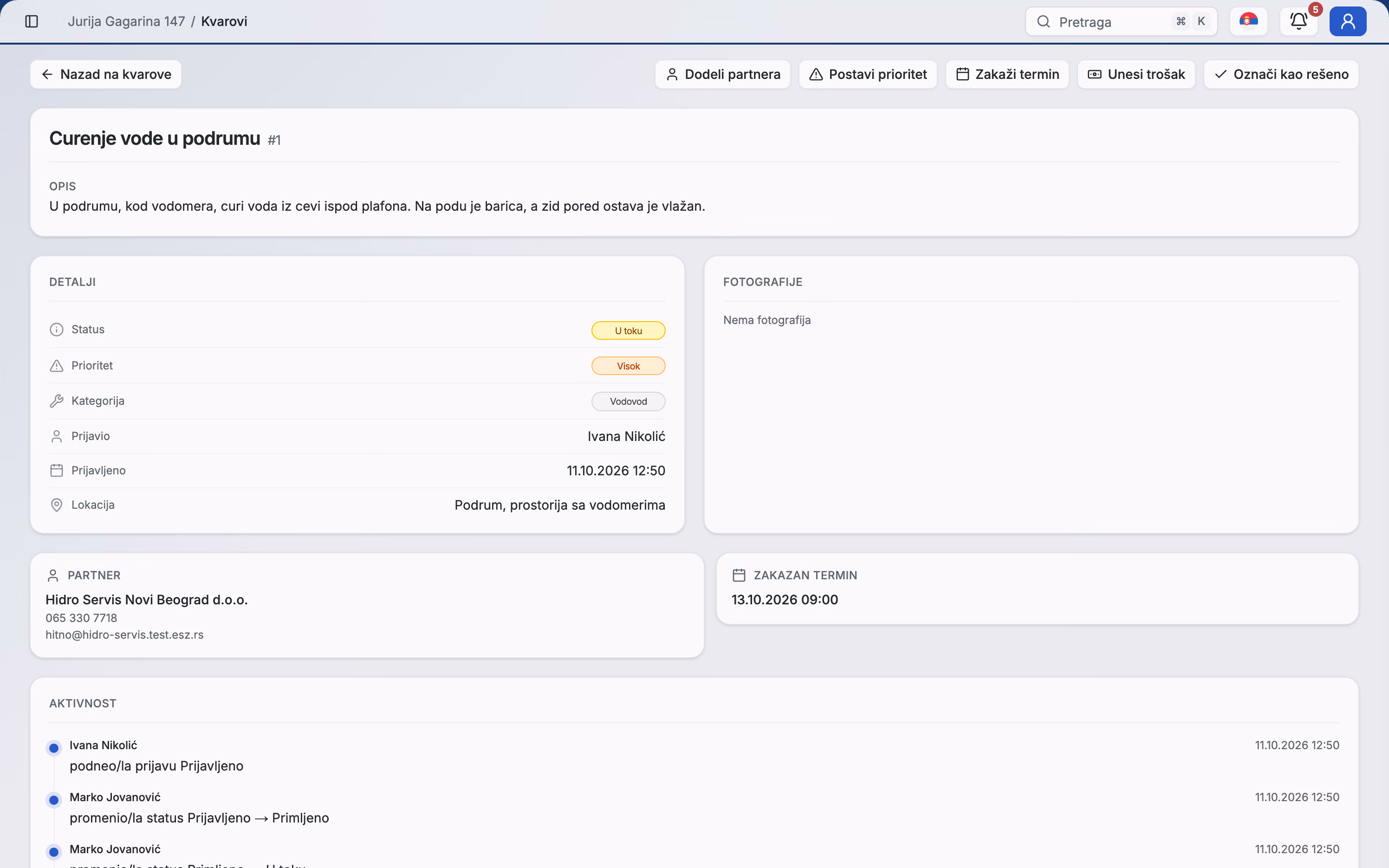Screen dimensions: 1389x868
Task: Click the search magnifier icon
Action: pyautogui.click(x=1044, y=22)
